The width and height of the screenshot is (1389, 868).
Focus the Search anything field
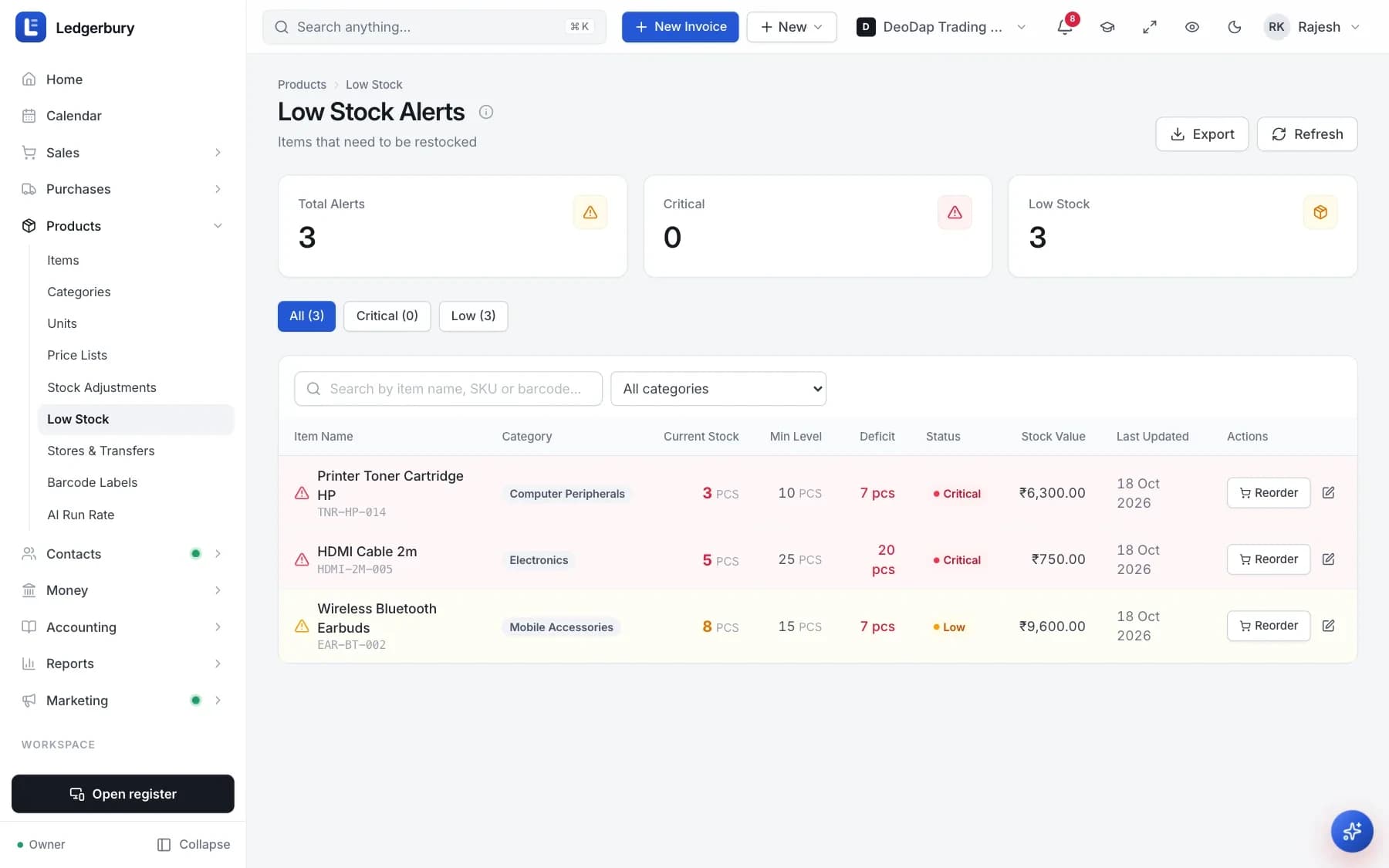[434, 27]
